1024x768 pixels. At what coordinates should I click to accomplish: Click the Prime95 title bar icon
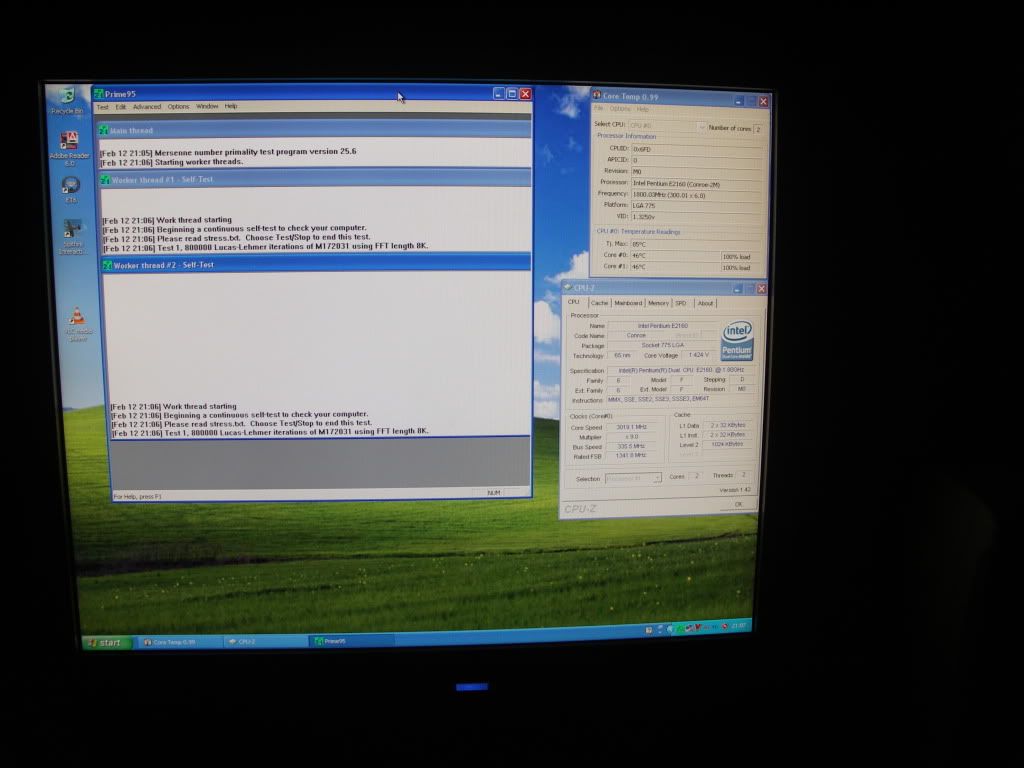[99, 94]
